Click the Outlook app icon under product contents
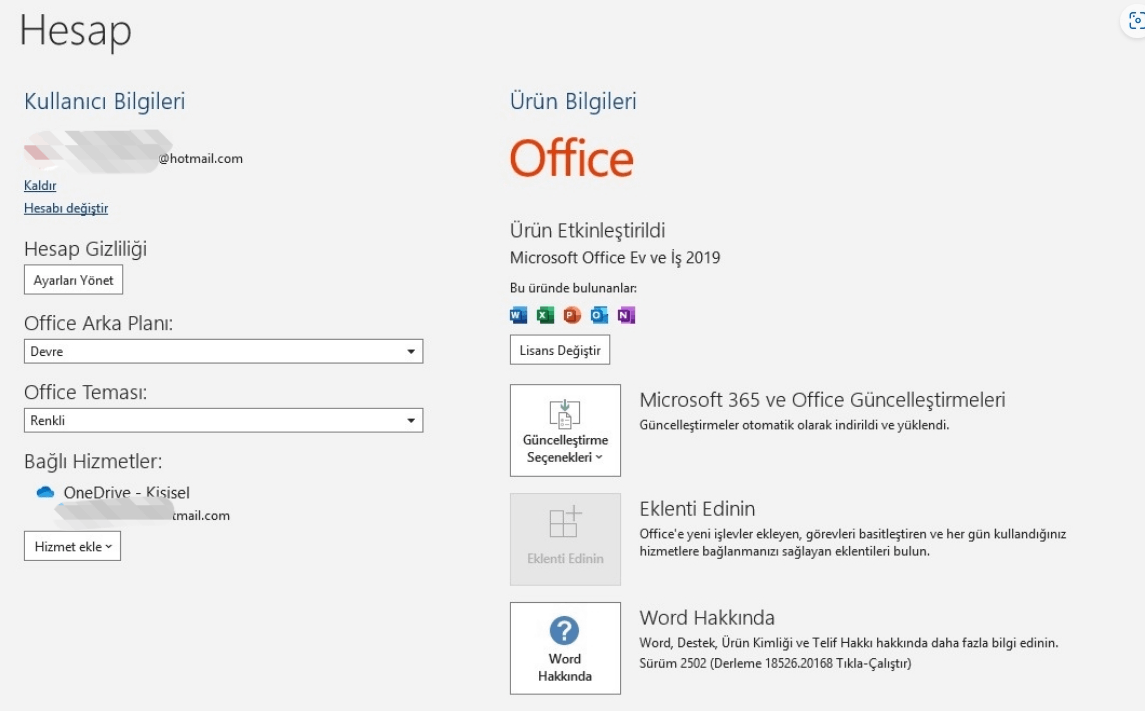Screen dimensions: 1145x711 [600, 315]
